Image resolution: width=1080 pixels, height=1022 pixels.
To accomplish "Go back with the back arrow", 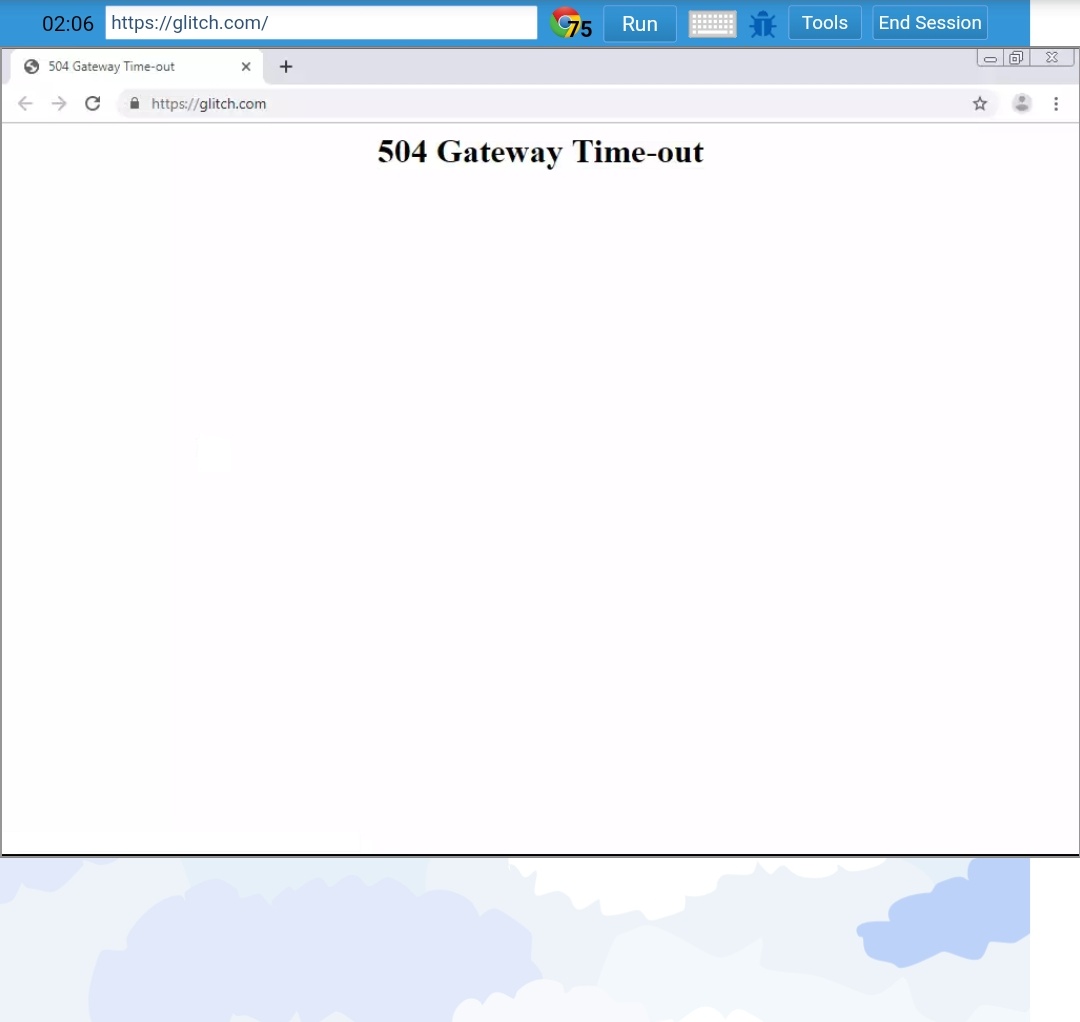I will pos(25,103).
